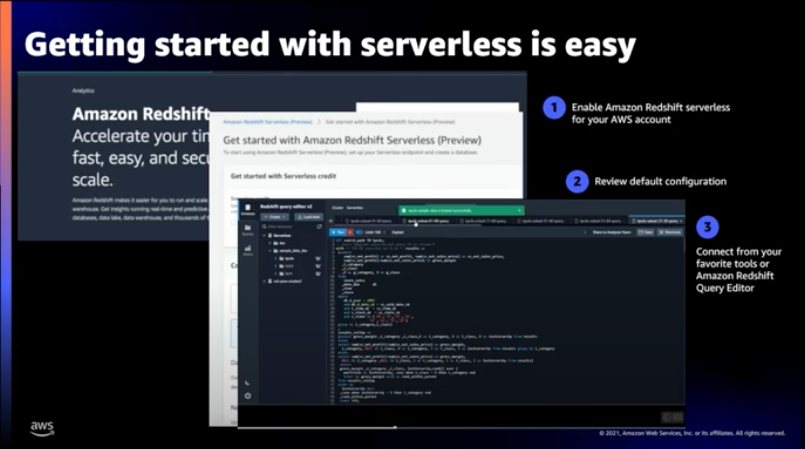Click the Shortcuts button

point(670,232)
